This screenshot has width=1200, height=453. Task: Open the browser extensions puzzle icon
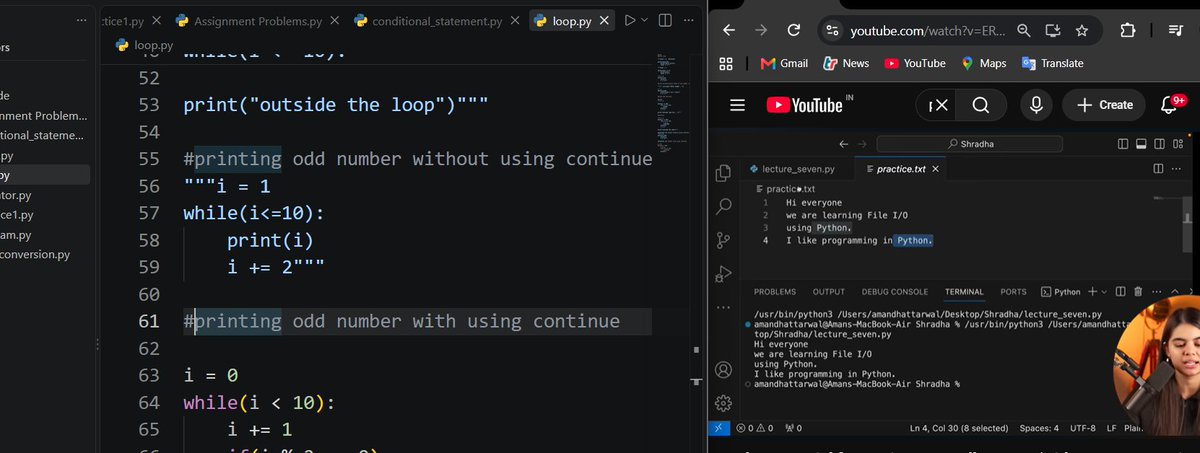pos(1128,31)
